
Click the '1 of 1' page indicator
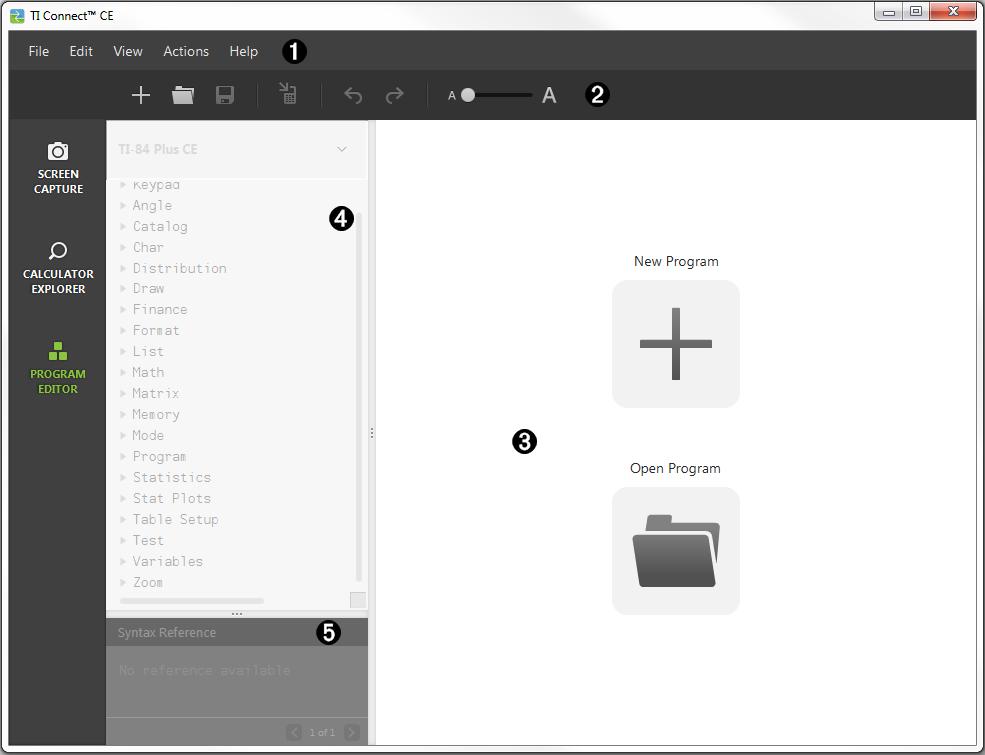(322, 732)
